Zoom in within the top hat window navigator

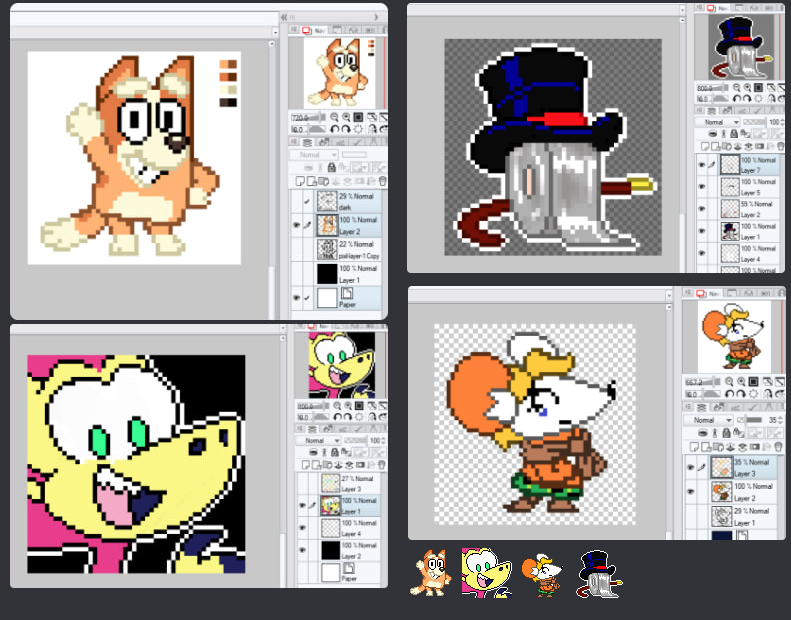[x=748, y=88]
